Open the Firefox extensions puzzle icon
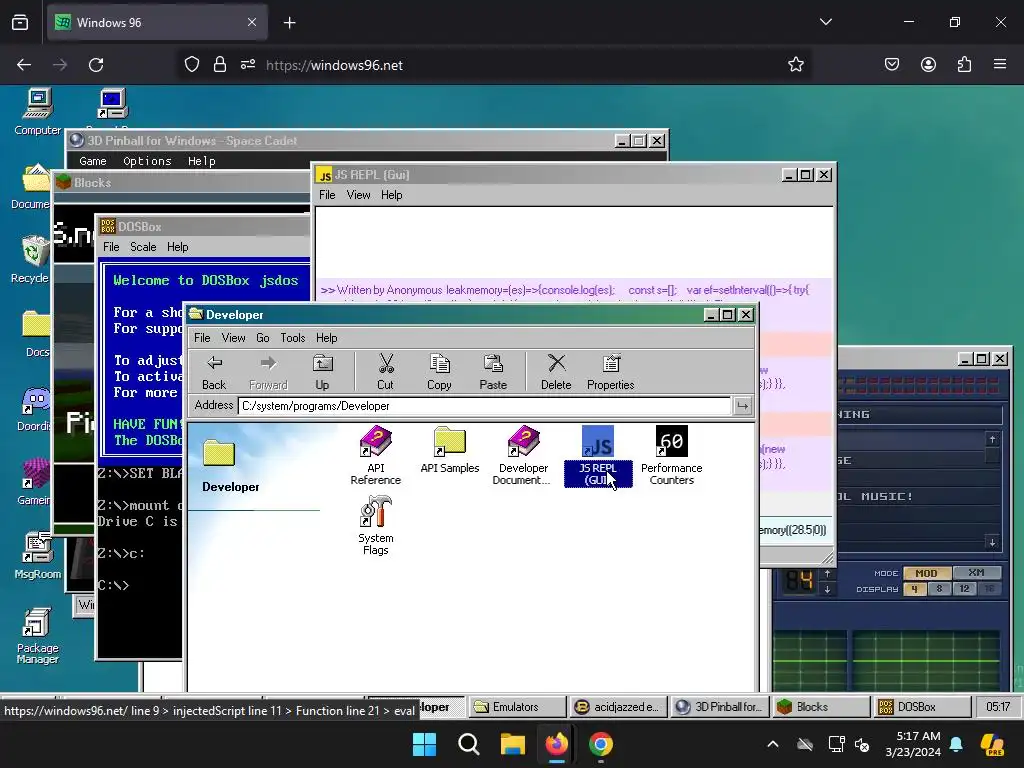The height and width of the screenshot is (768, 1024). tap(965, 65)
